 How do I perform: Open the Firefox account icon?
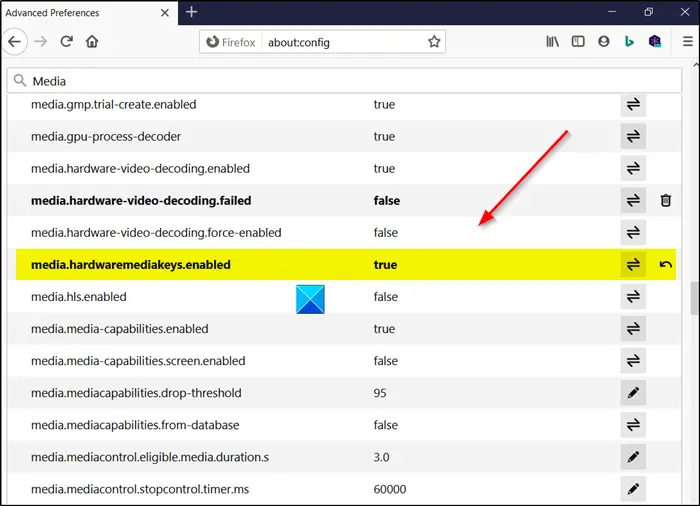[x=604, y=42]
